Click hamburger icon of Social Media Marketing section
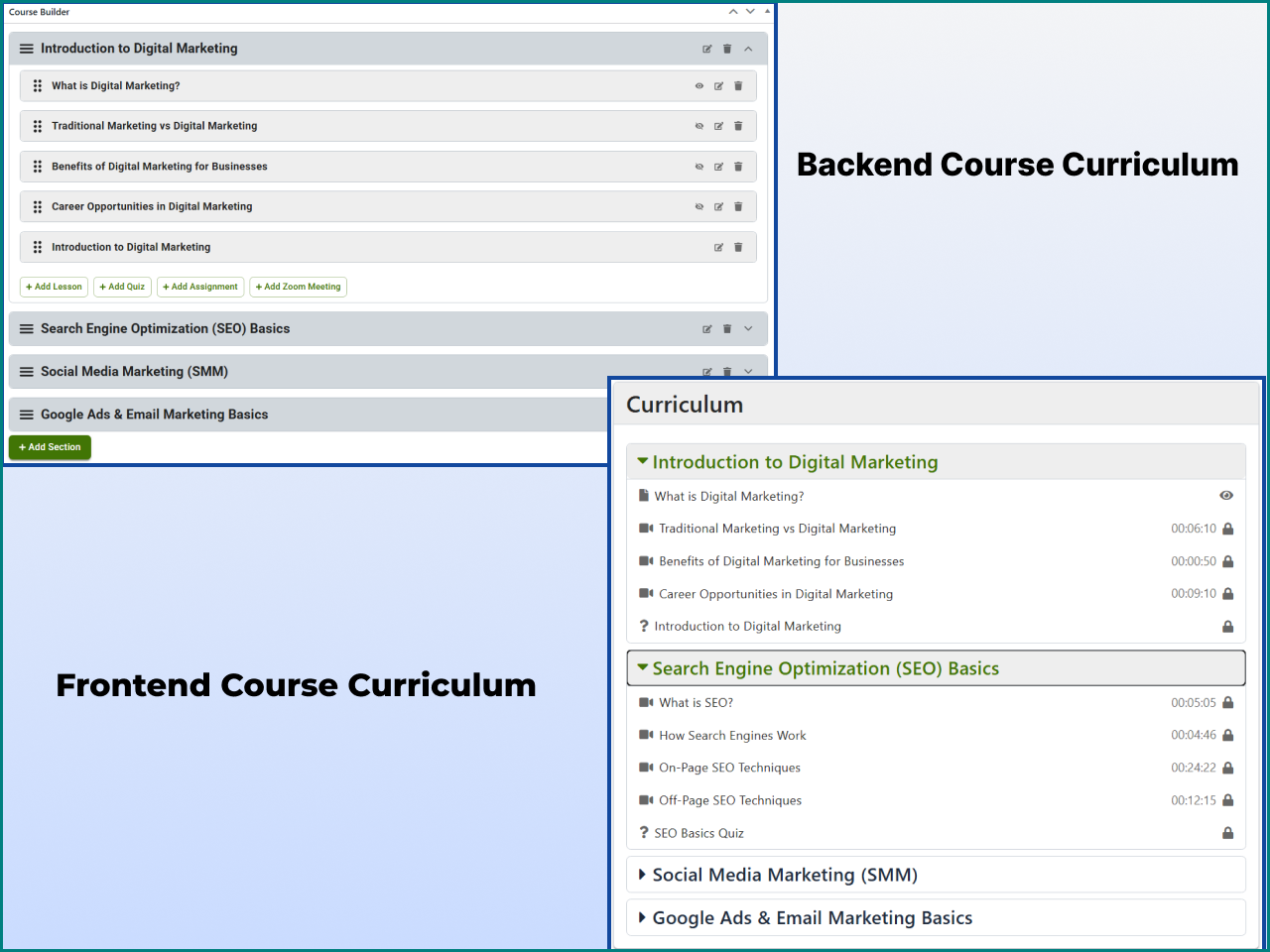Screen dimensions: 1270x952 pos(27,372)
